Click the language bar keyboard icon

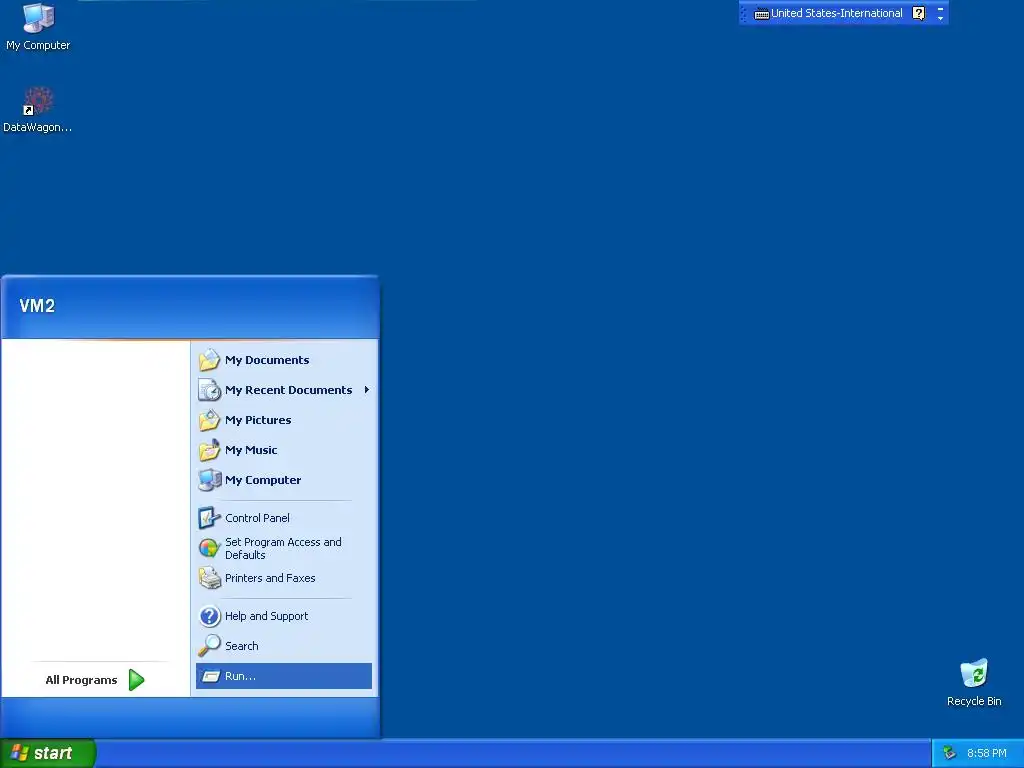click(x=761, y=14)
